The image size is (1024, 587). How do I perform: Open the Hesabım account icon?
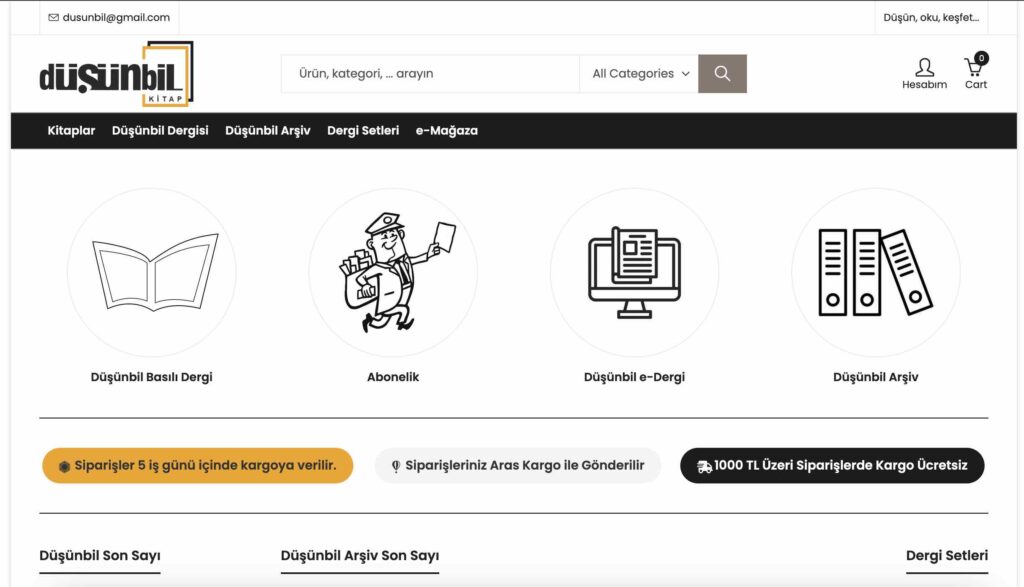click(x=924, y=67)
